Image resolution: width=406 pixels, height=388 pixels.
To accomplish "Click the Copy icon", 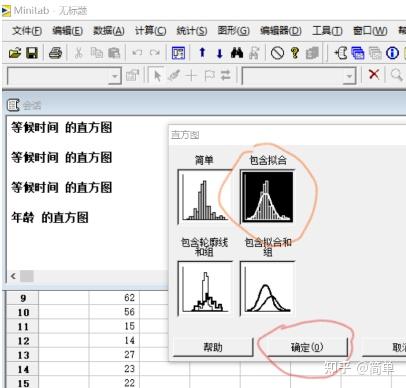I will pos(97,53).
